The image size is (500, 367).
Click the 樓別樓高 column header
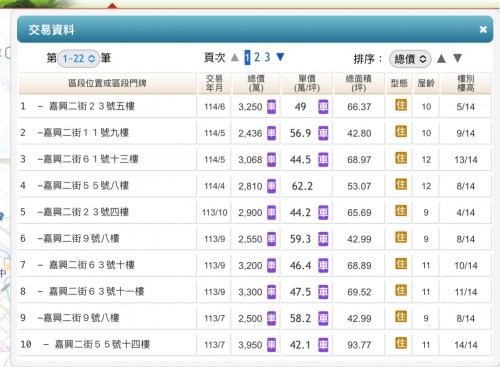466,83
